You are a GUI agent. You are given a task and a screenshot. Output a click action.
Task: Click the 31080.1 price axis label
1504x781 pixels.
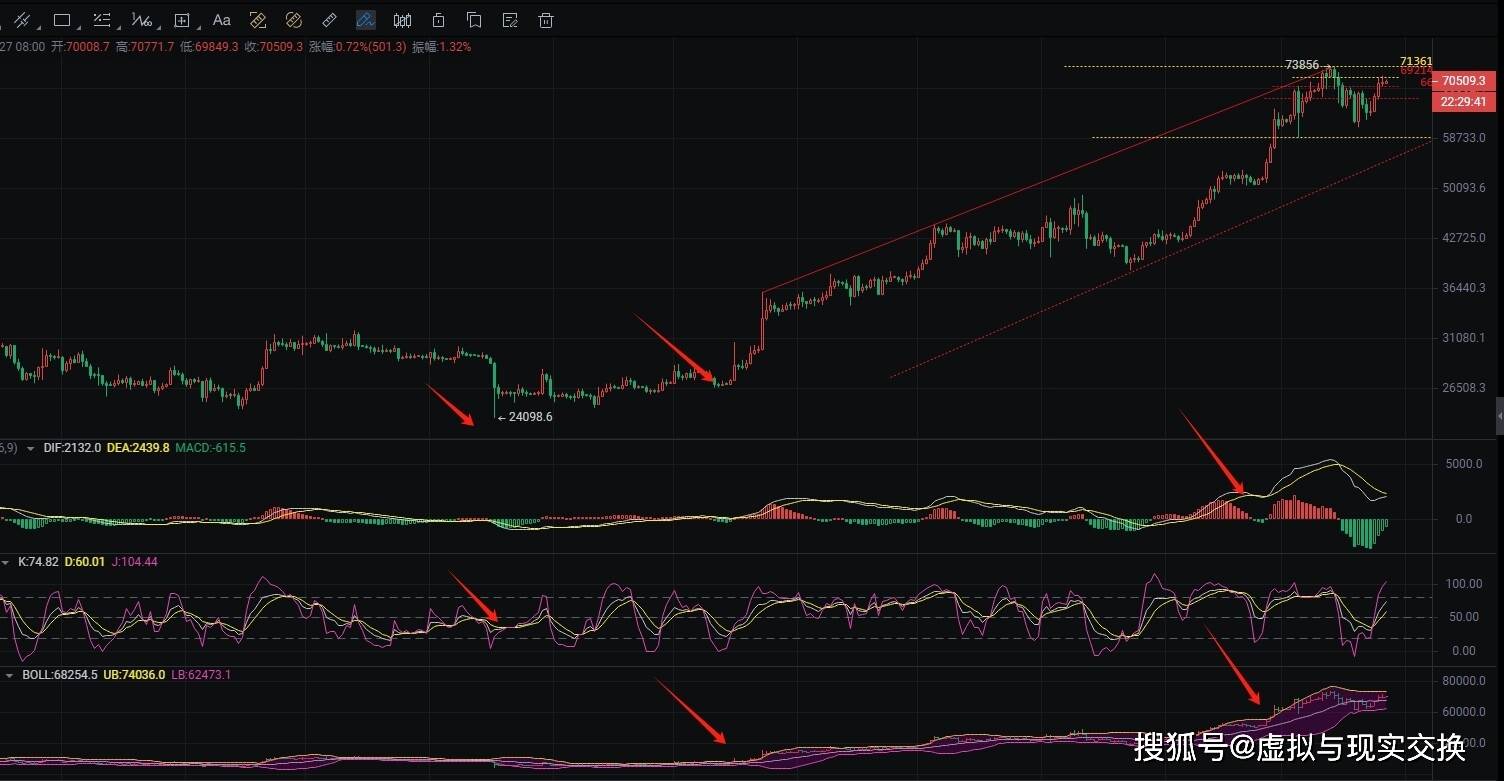pos(1463,338)
